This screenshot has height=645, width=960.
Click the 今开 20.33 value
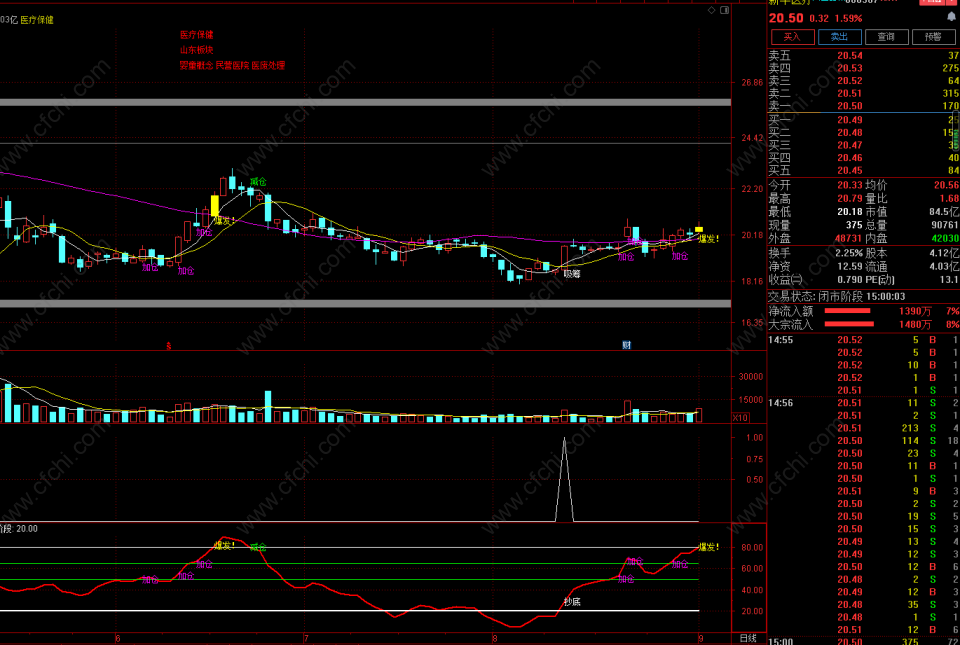(x=850, y=185)
